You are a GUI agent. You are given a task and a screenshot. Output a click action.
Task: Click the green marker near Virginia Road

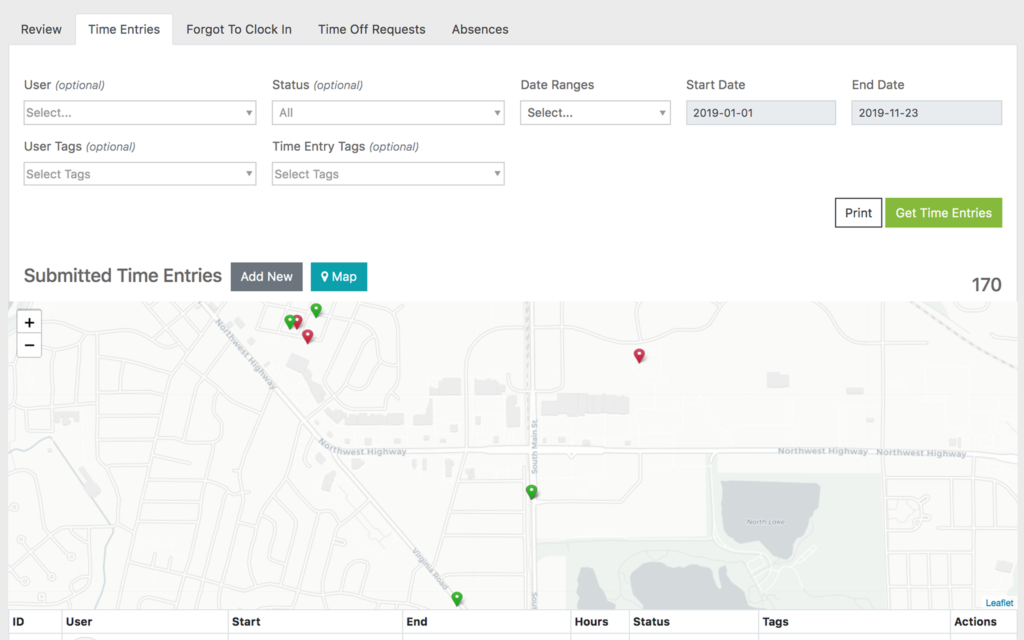click(x=457, y=598)
